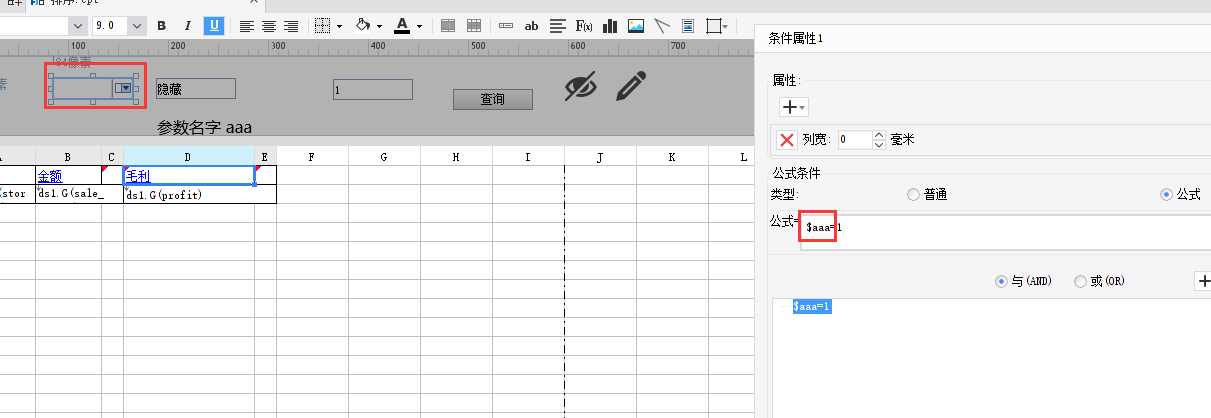The width and height of the screenshot is (1211, 418).
Task: Toggle underline formatting
Action: pyautogui.click(x=213, y=26)
